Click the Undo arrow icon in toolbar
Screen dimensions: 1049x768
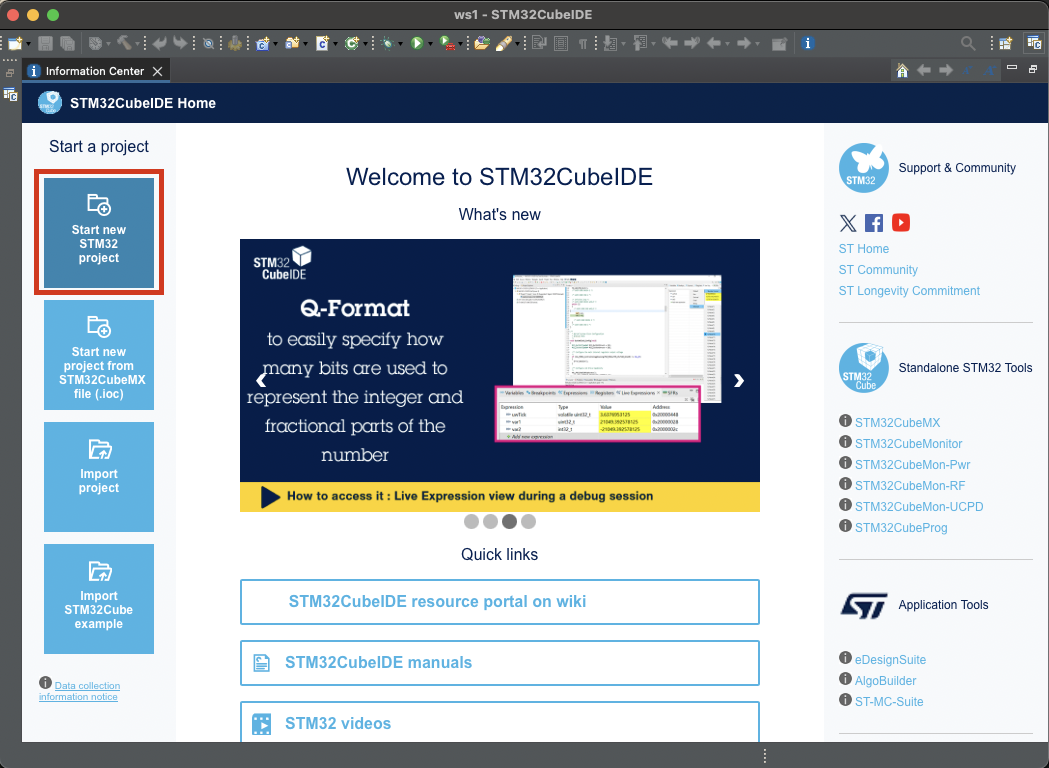tap(159, 43)
